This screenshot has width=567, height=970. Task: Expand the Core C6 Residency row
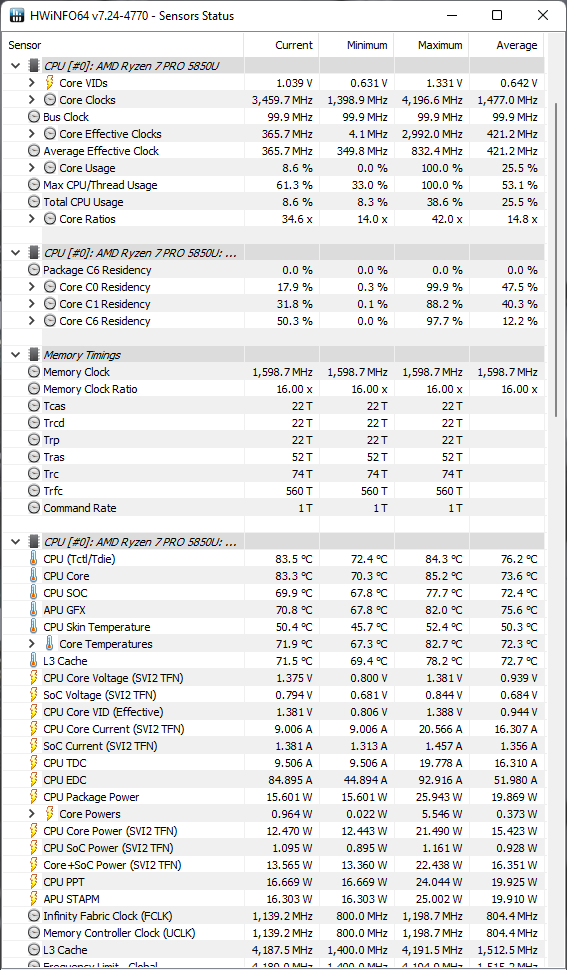[32, 321]
